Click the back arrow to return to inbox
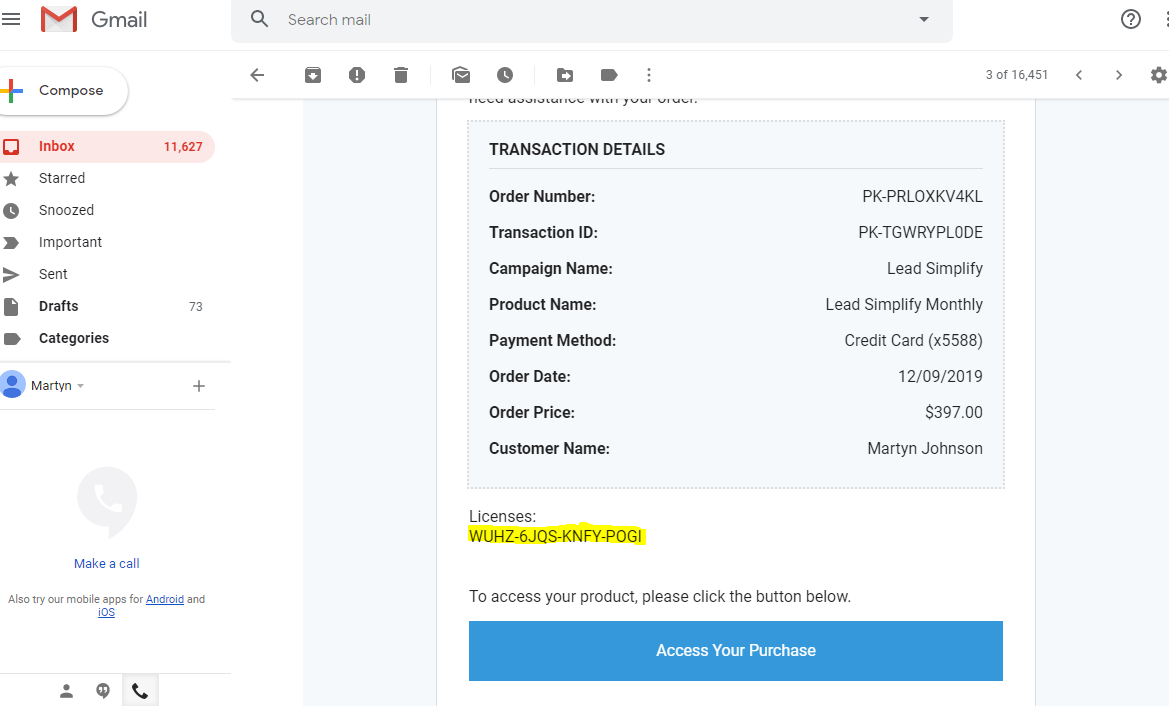 [x=257, y=75]
